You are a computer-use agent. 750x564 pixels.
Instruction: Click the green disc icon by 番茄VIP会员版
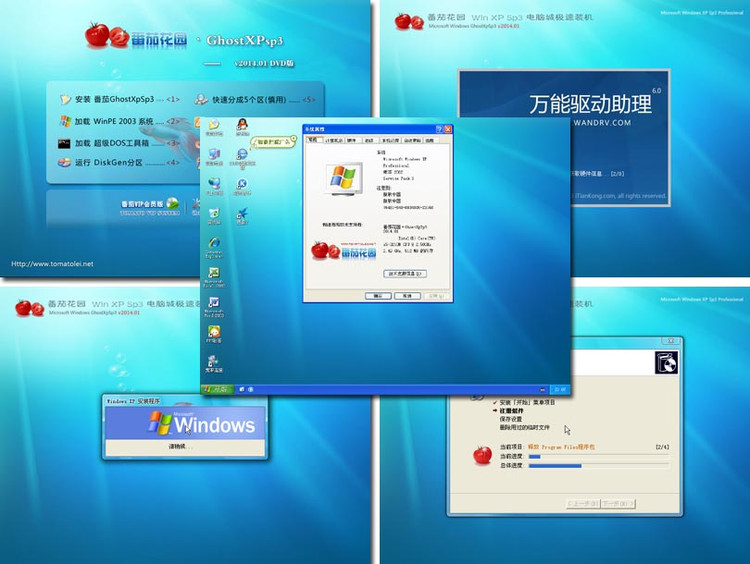172,203
